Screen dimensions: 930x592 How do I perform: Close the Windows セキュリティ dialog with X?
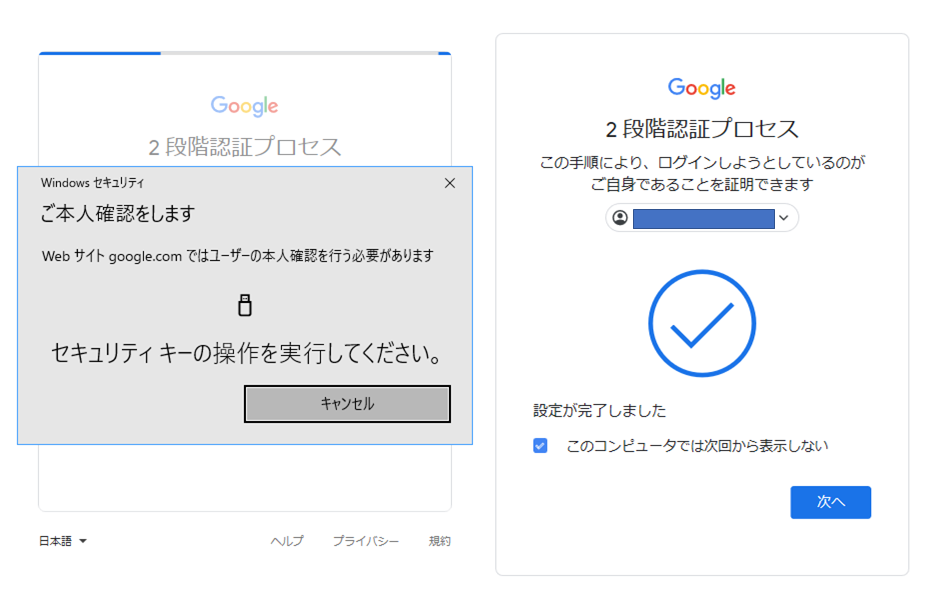[450, 183]
